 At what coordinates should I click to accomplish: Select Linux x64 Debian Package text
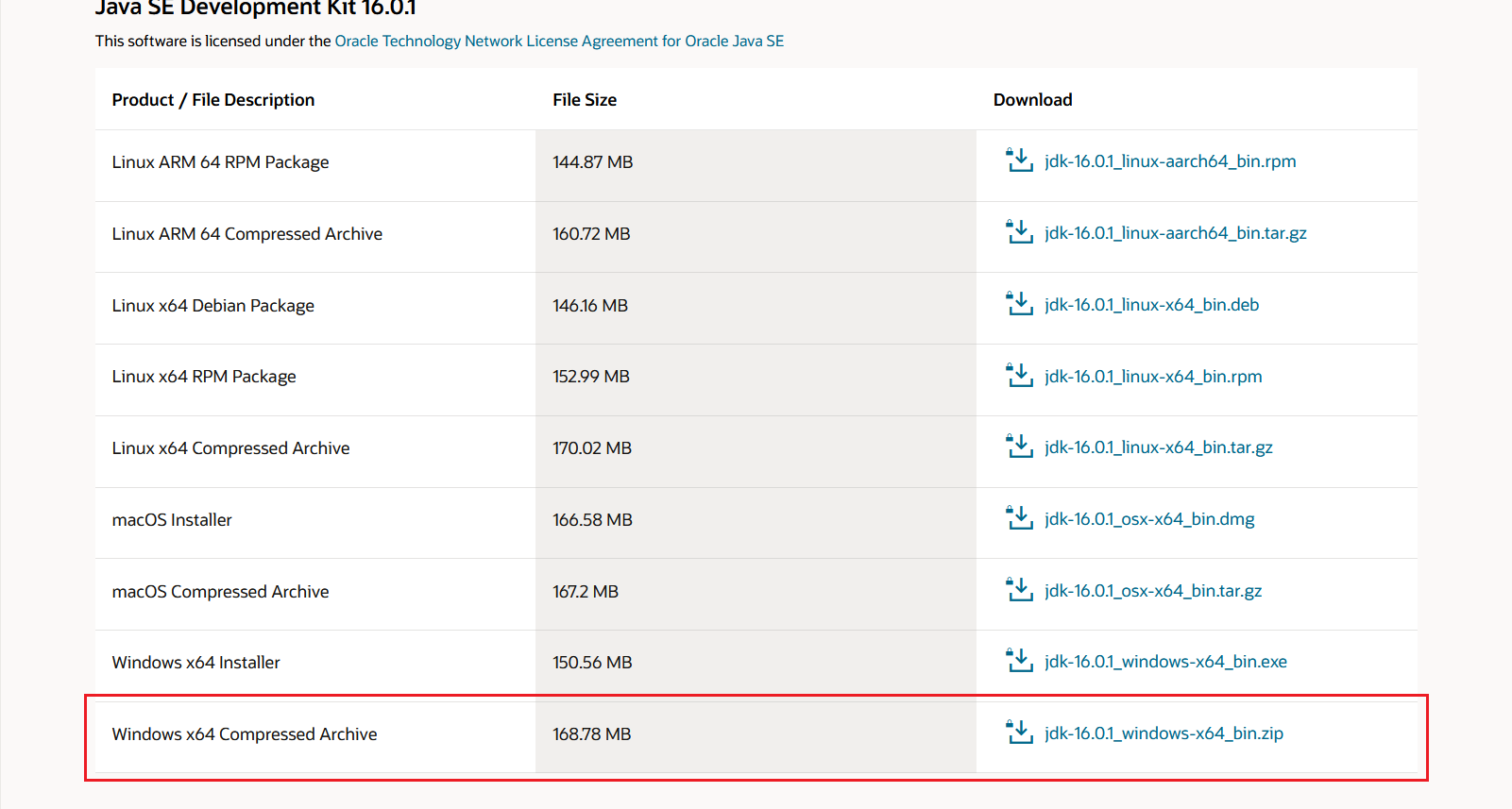(213, 306)
